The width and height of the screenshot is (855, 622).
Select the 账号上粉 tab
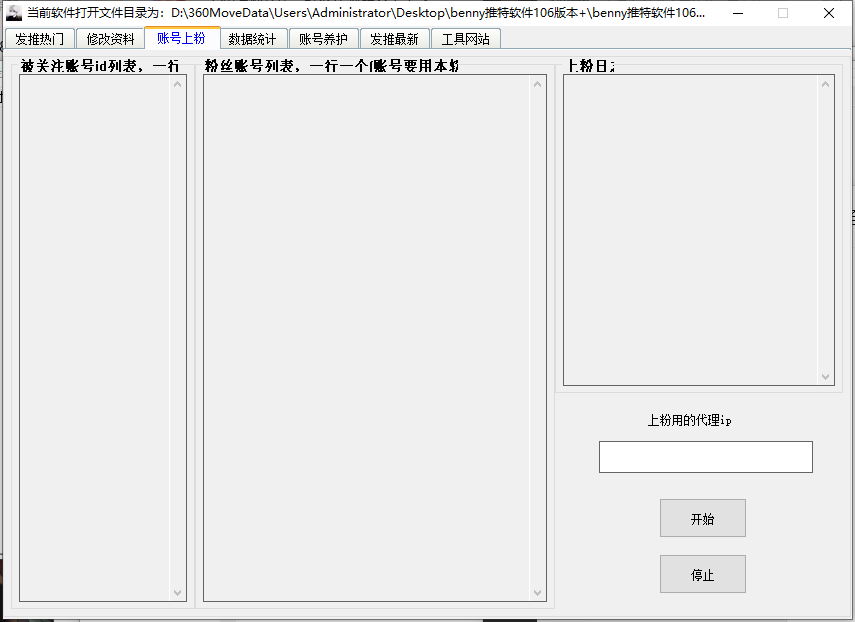click(x=181, y=38)
